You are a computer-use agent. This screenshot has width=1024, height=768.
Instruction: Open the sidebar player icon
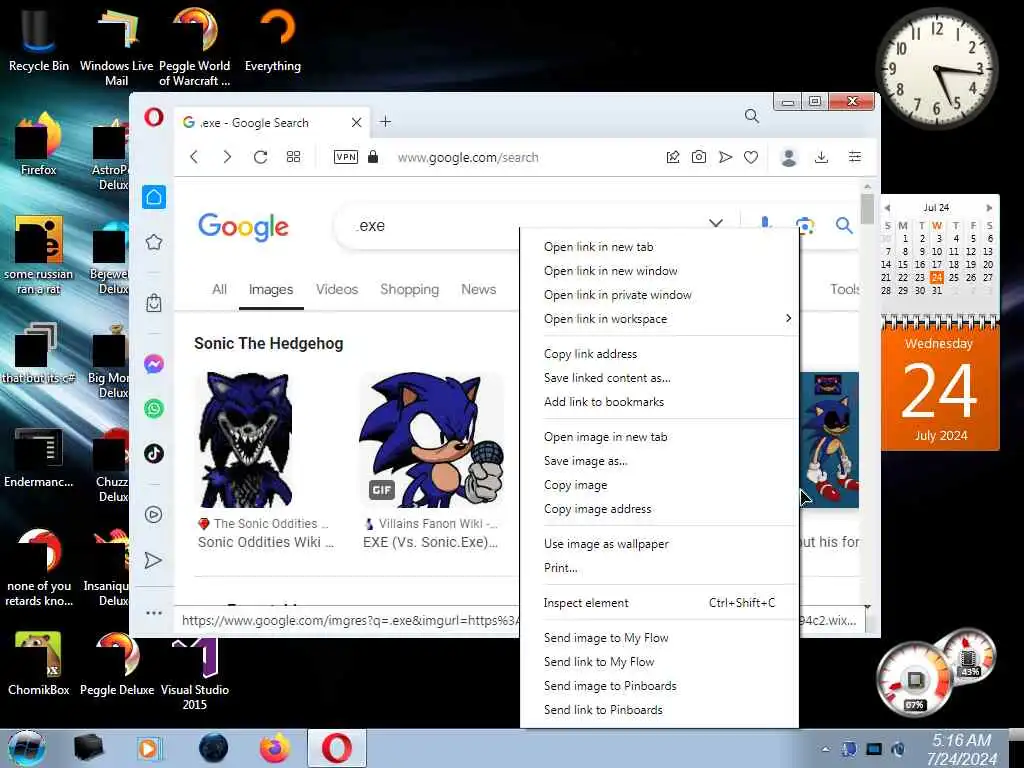154,515
